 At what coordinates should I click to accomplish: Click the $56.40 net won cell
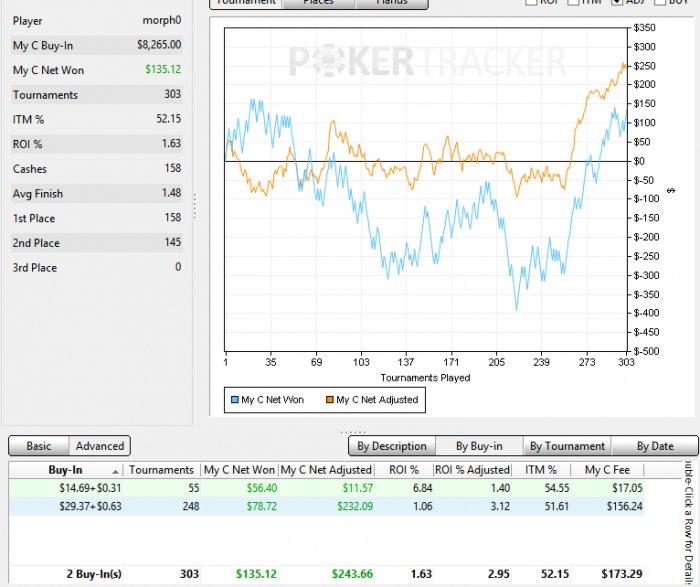262,488
